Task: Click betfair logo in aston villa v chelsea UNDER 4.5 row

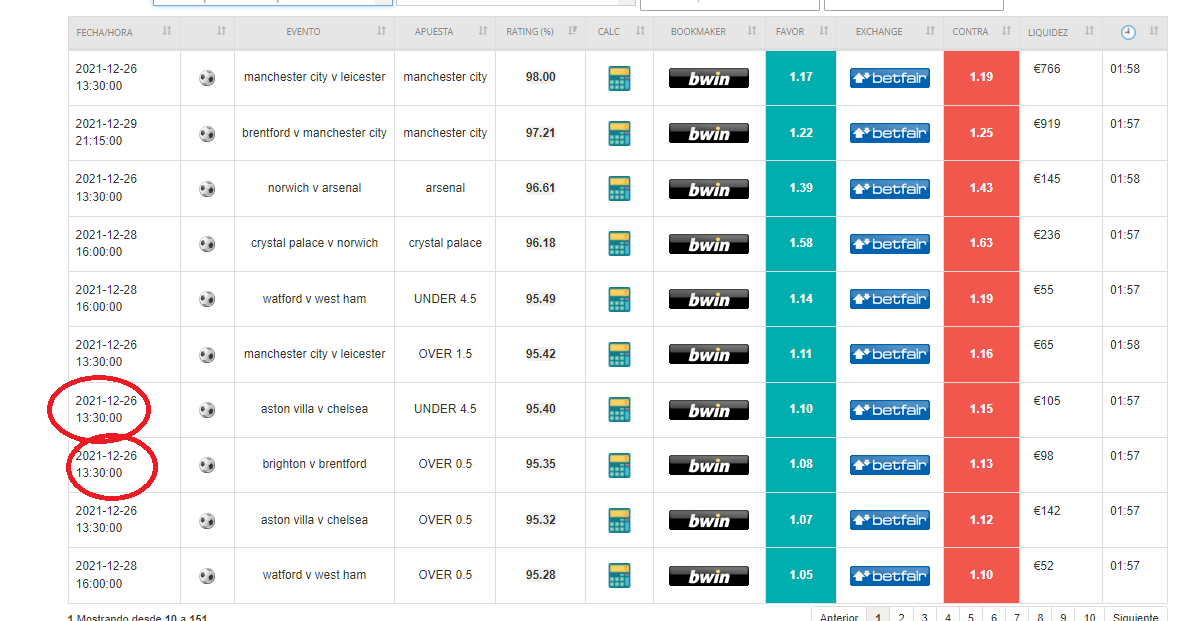Action: click(889, 410)
